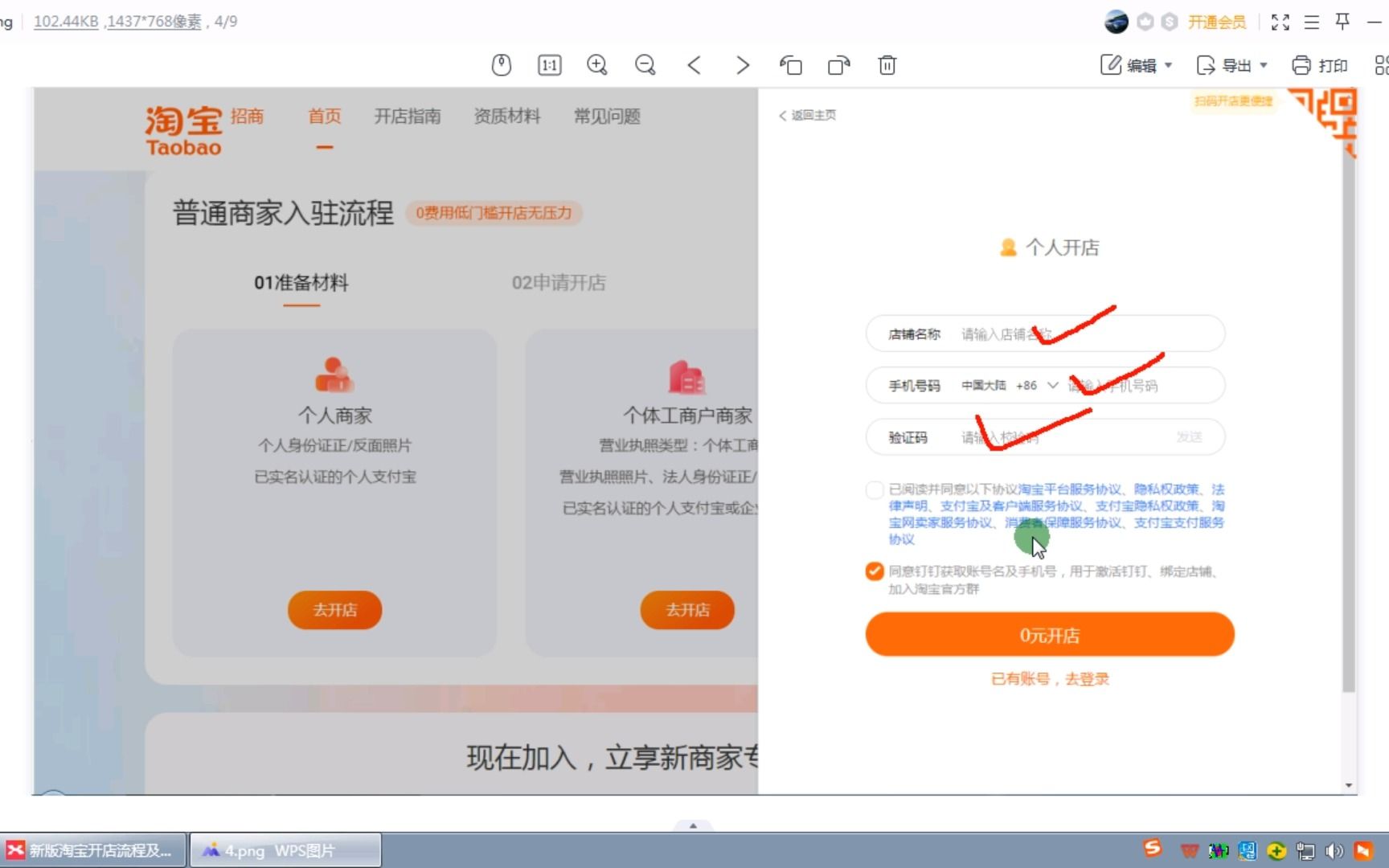Click the 验证码 input field
The width and height of the screenshot is (1389, 868).
click(1045, 437)
